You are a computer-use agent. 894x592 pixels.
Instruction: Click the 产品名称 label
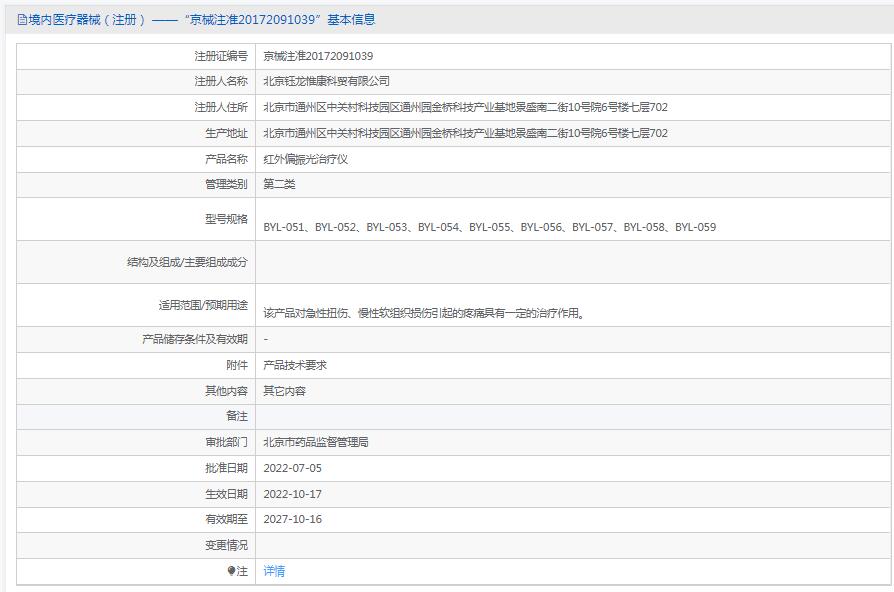pos(226,159)
